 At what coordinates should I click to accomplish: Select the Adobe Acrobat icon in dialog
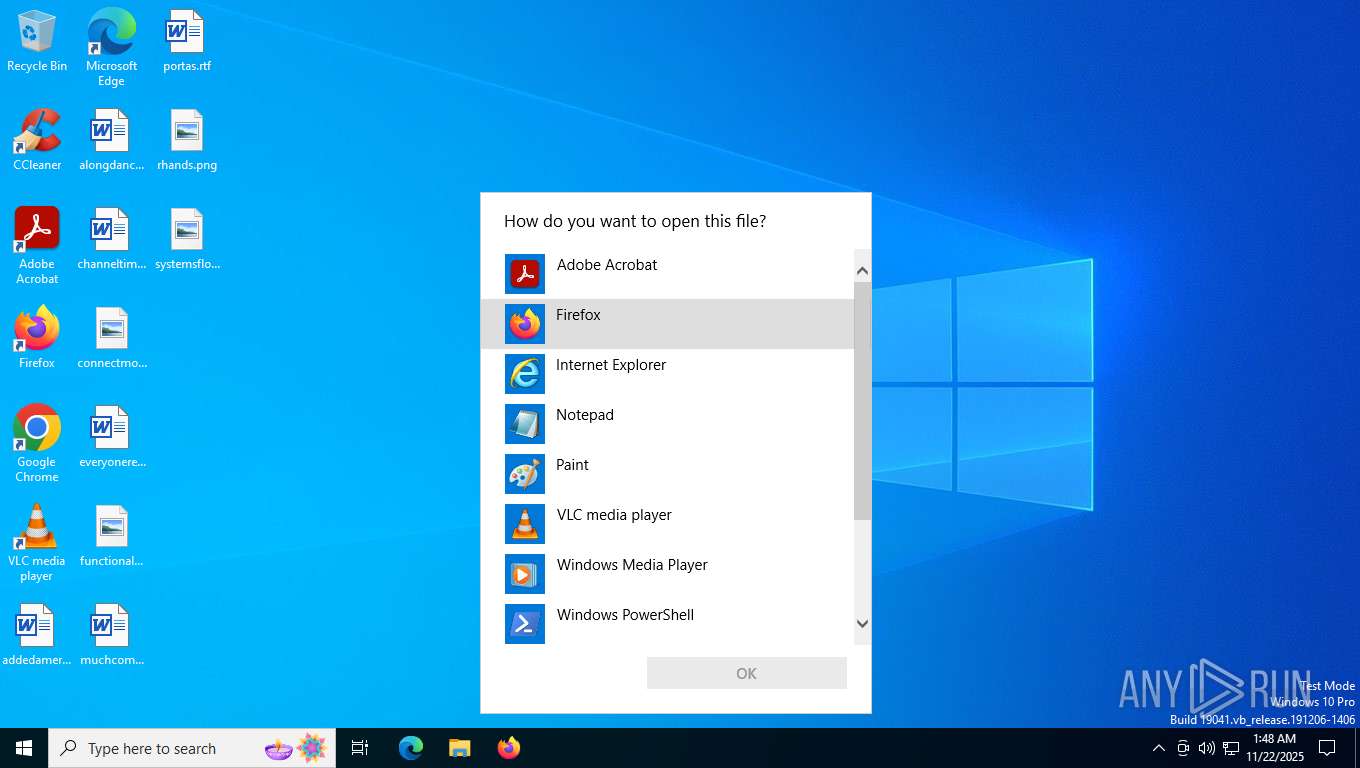[525, 274]
